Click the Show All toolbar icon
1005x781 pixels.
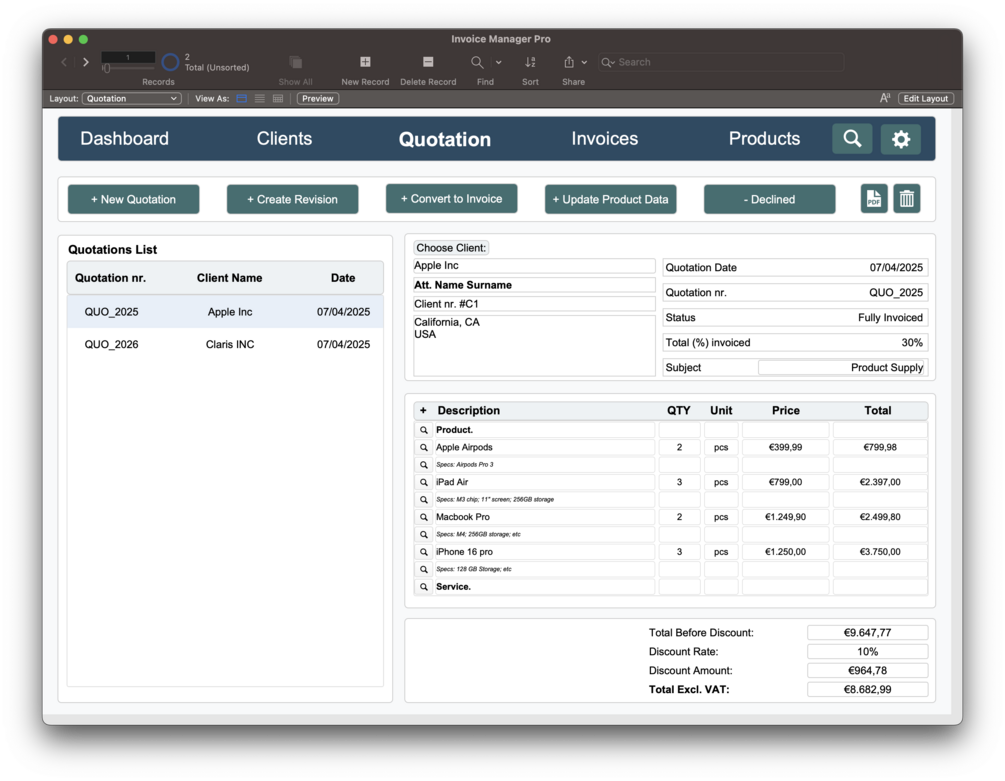(295, 62)
